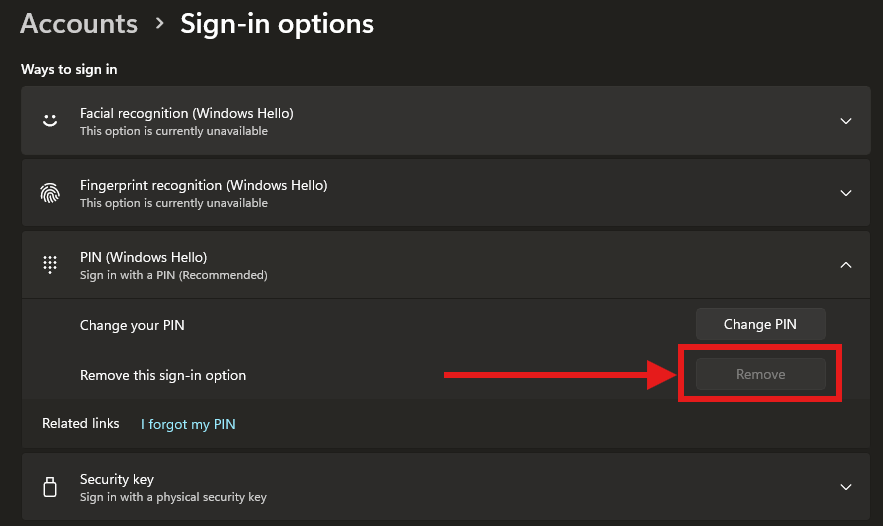Viewport: 883px width, 526px height.
Task: Click the Change your PIN label
Action: click(132, 326)
